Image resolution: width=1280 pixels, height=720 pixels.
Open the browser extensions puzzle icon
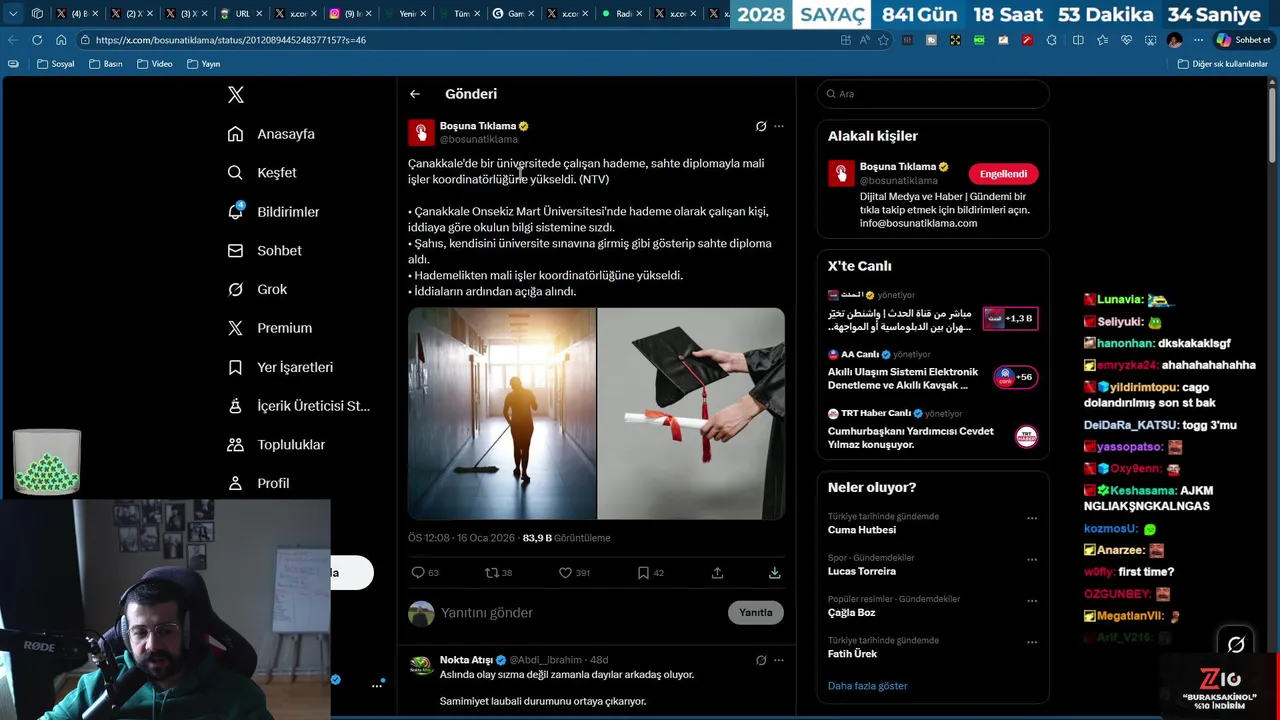click(1052, 40)
